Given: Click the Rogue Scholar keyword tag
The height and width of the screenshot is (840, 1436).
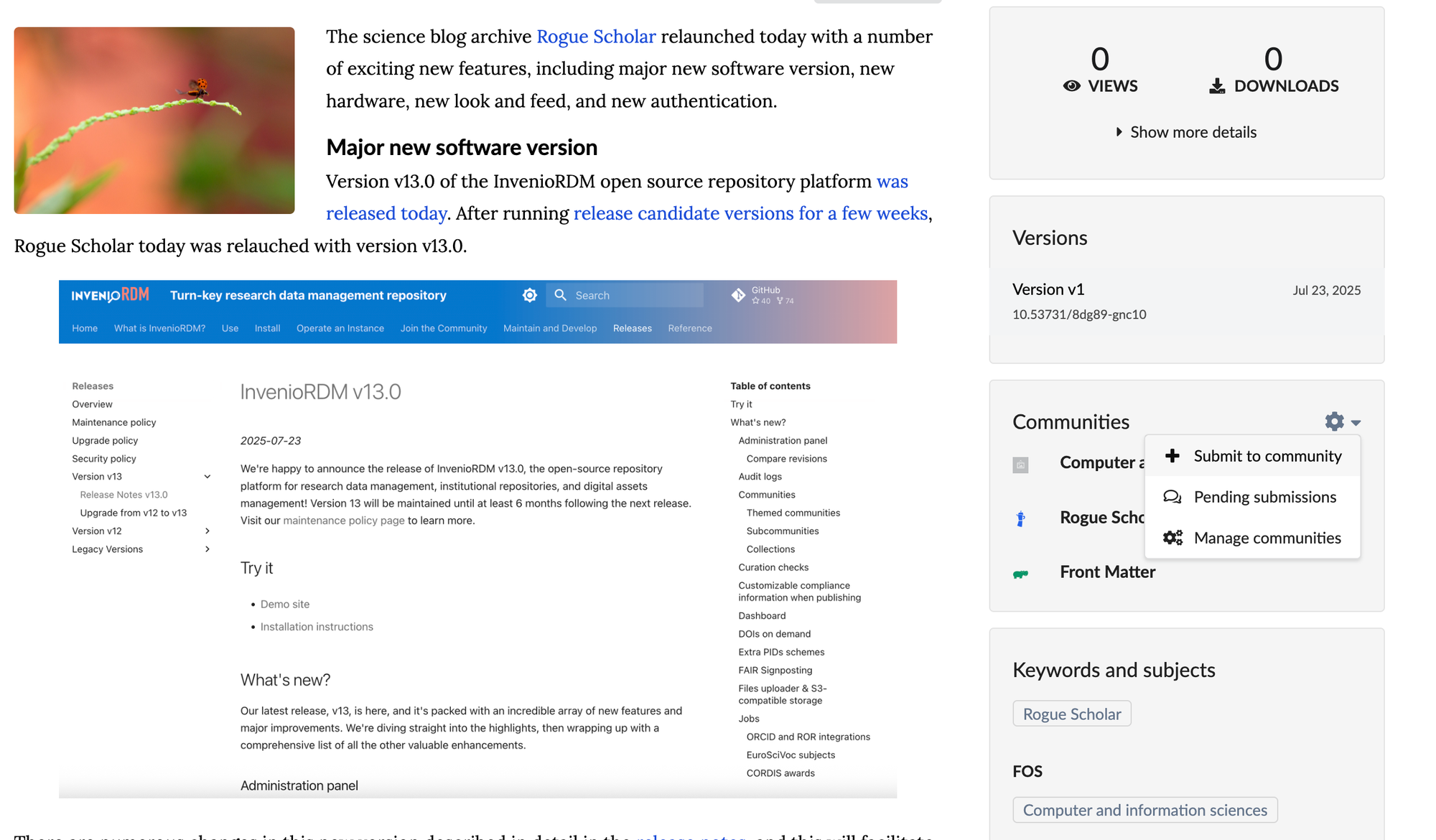Looking at the screenshot, I should pyautogui.click(x=1071, y=714).
